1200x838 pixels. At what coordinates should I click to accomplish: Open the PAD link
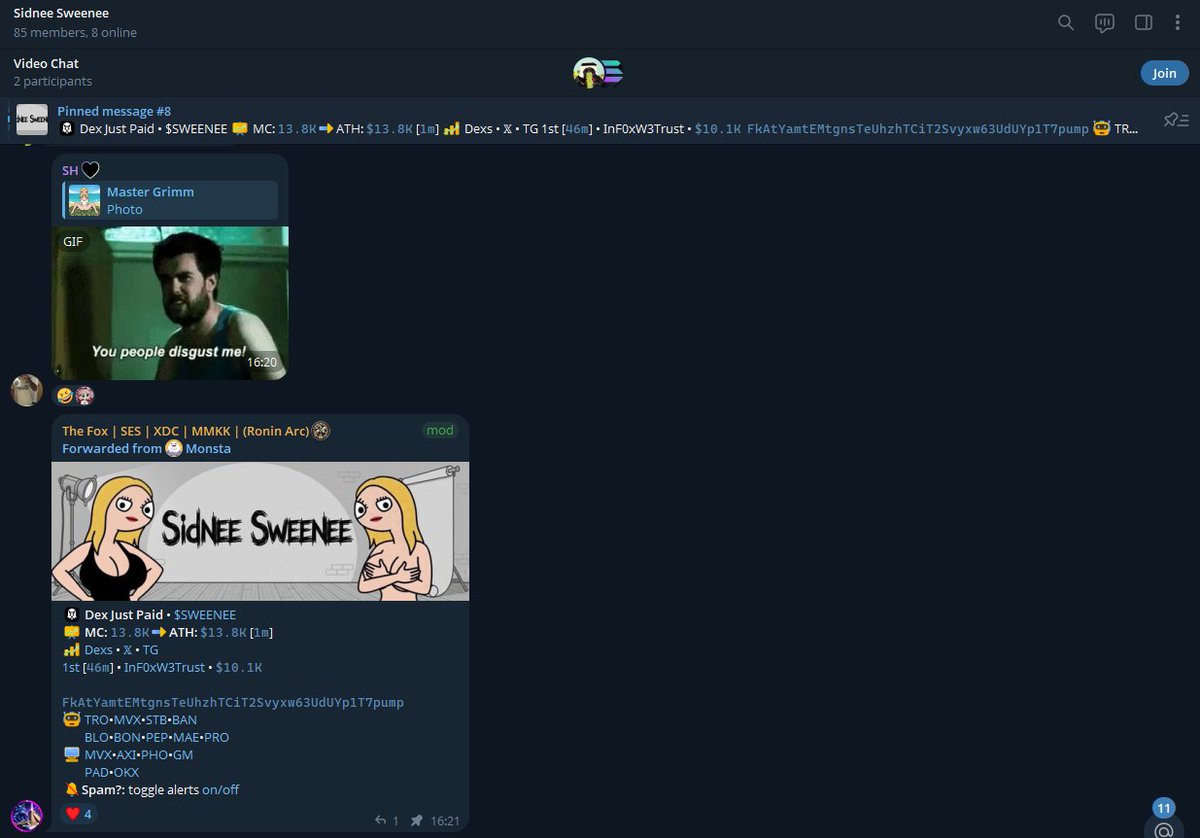97,773
